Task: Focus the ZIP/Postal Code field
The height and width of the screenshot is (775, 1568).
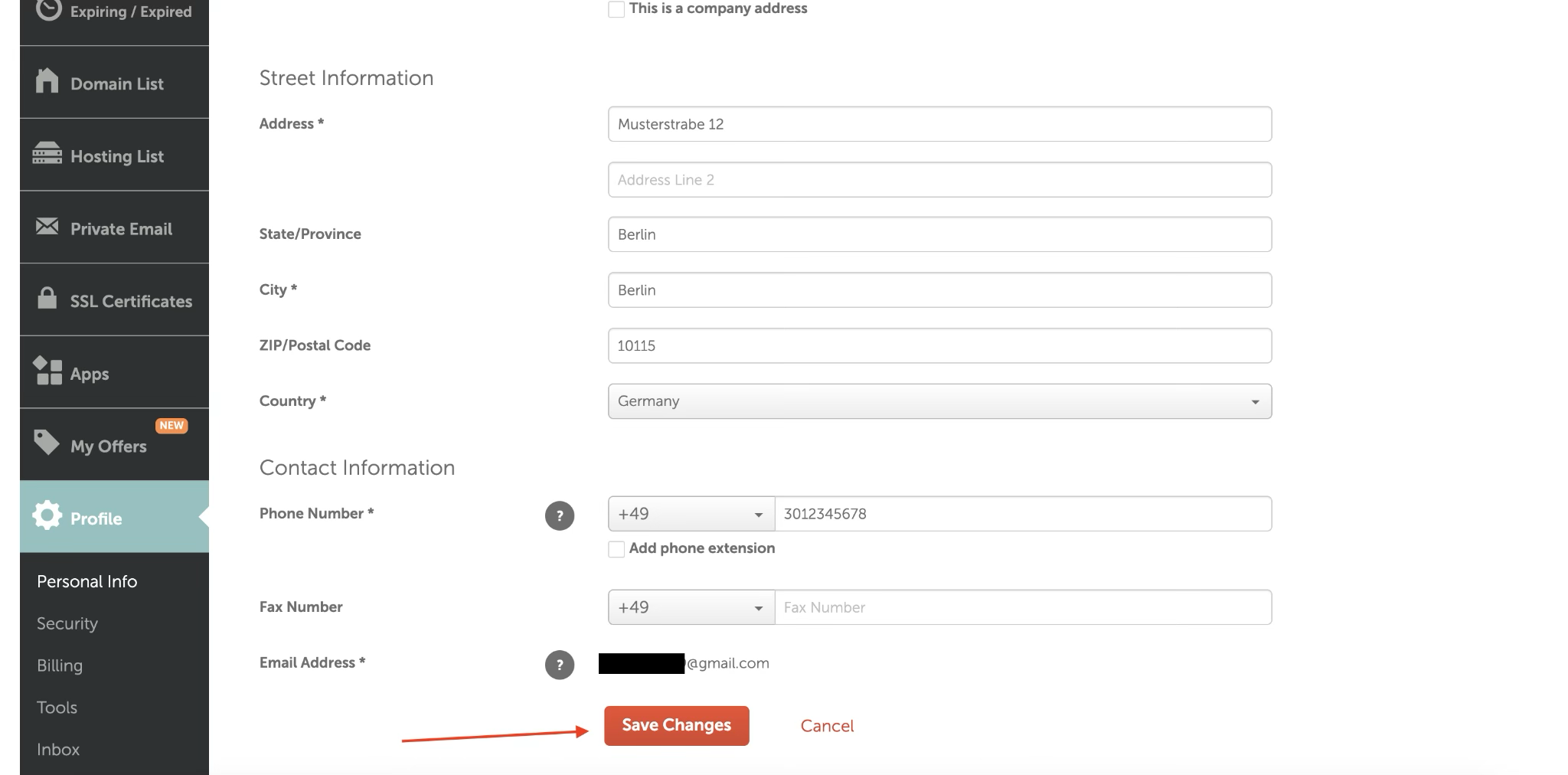Action: click(939, 345)
